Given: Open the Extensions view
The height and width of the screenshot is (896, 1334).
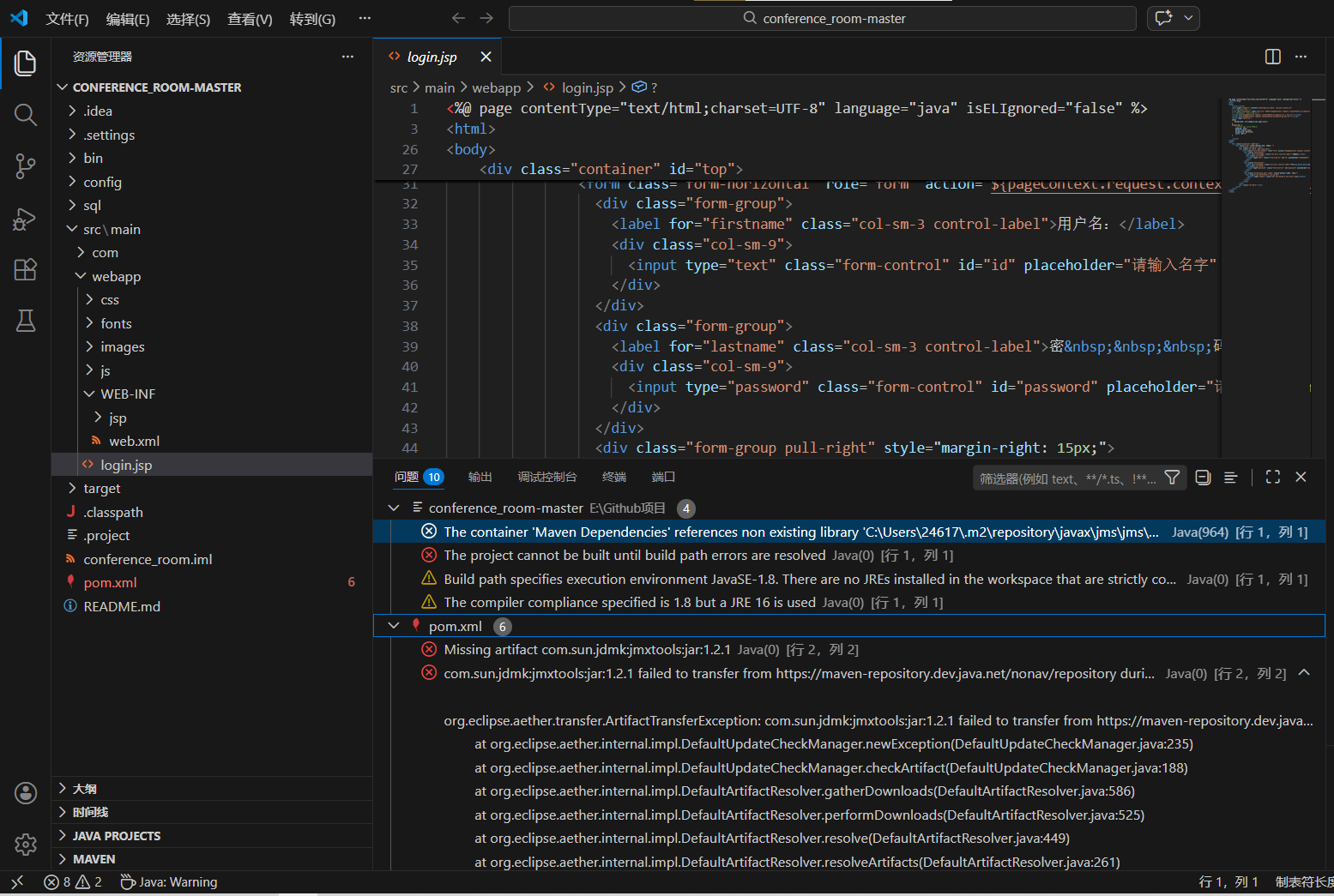Looking at the screenshot, I should [x=26, y=269].
